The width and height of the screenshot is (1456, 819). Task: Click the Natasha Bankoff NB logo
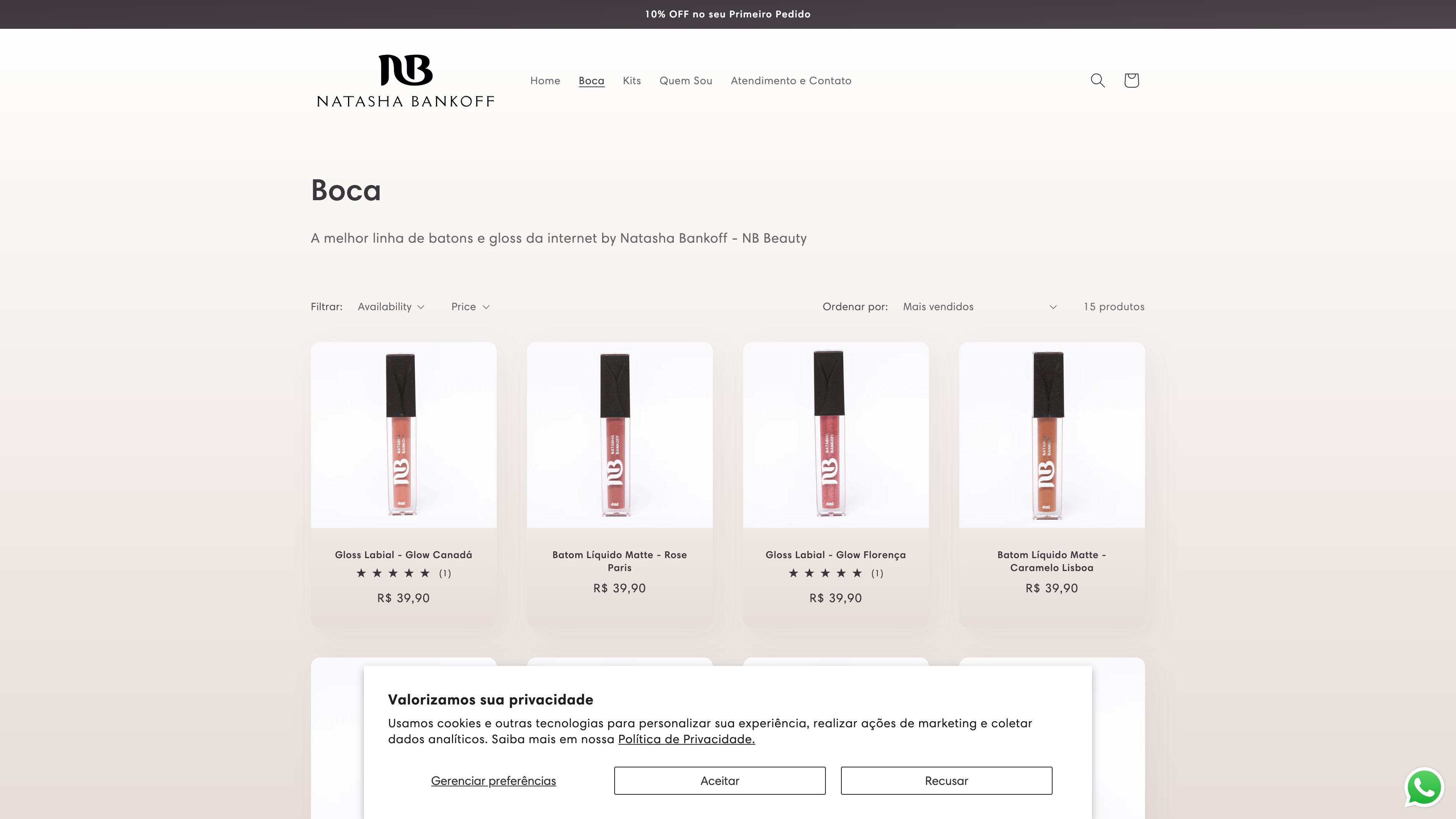[x=405, y=80]
